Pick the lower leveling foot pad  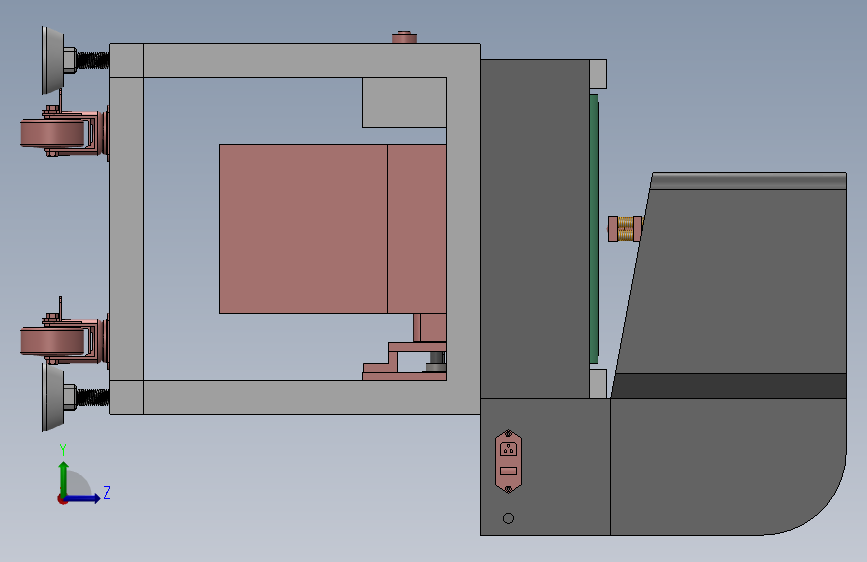[53, 397]
